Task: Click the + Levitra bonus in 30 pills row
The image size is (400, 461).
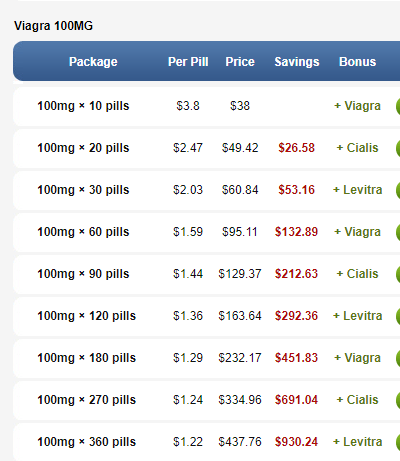Action: point(357,190)
